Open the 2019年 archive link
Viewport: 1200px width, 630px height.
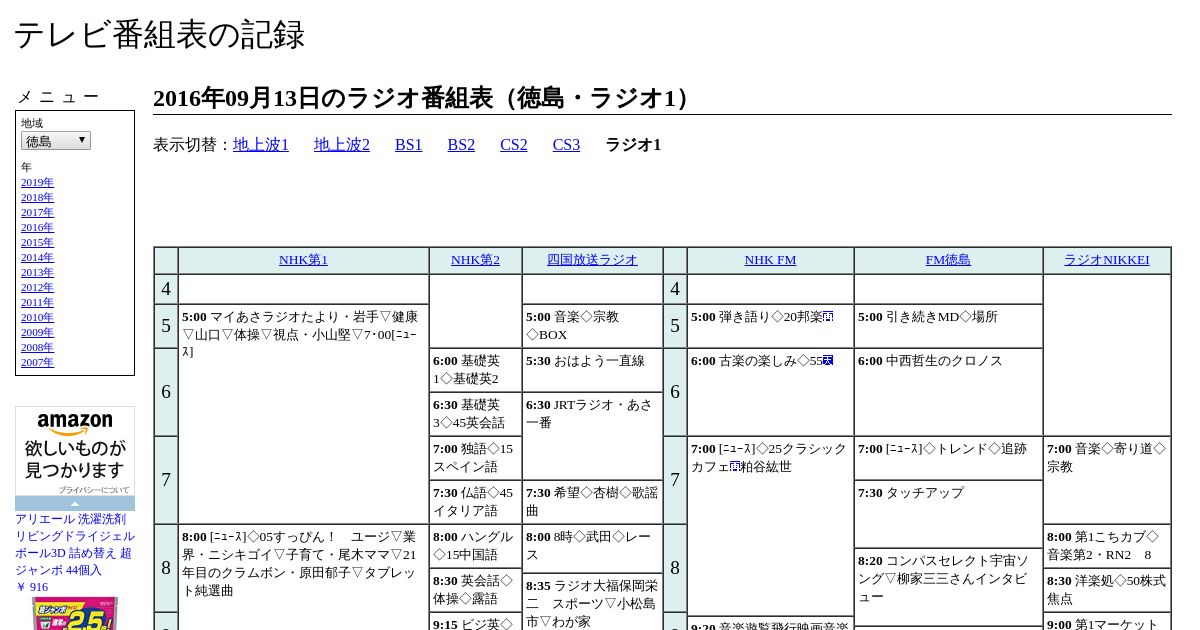pos(37,182)
